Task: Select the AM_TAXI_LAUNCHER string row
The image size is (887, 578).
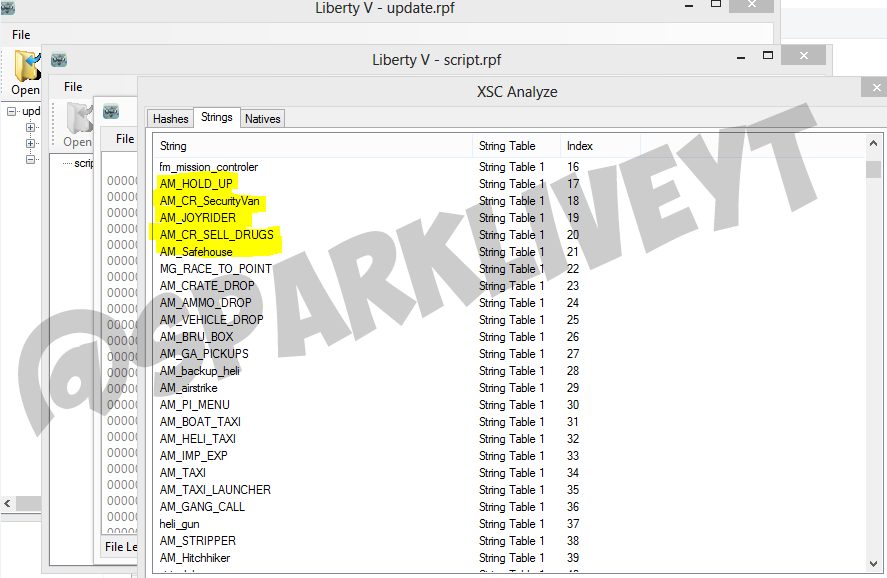Action: coord(509,489)
